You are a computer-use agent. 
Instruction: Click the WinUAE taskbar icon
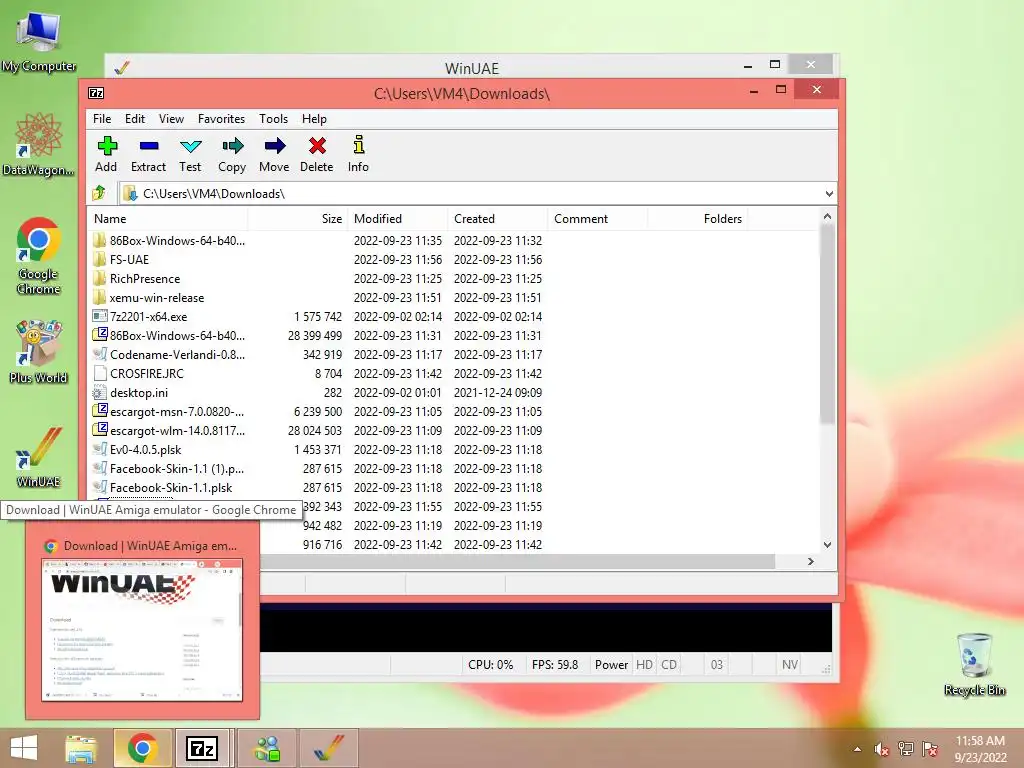click(x=328, y=748)
